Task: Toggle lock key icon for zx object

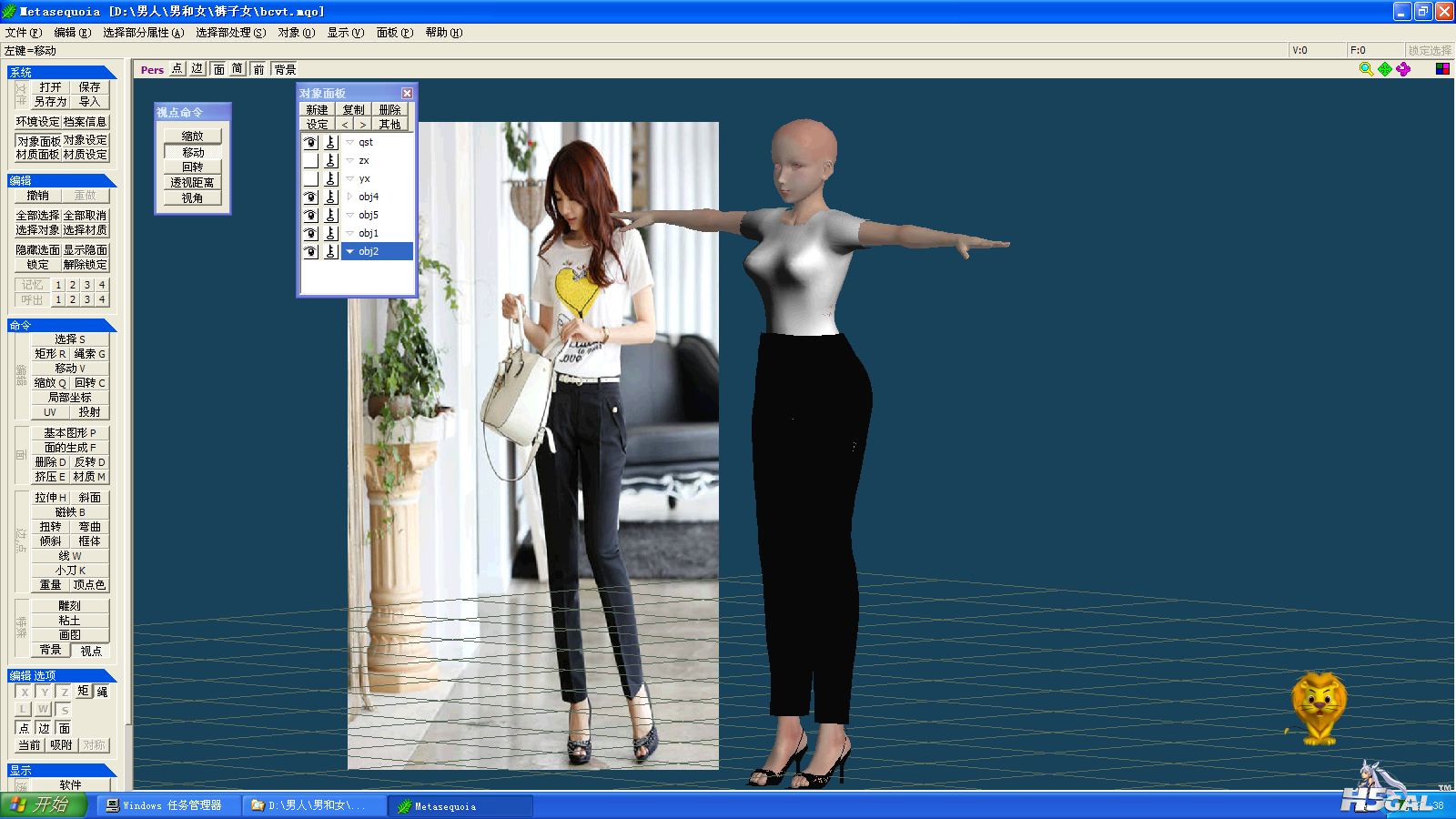Action: pyautogui.click(x=331, y=160)
